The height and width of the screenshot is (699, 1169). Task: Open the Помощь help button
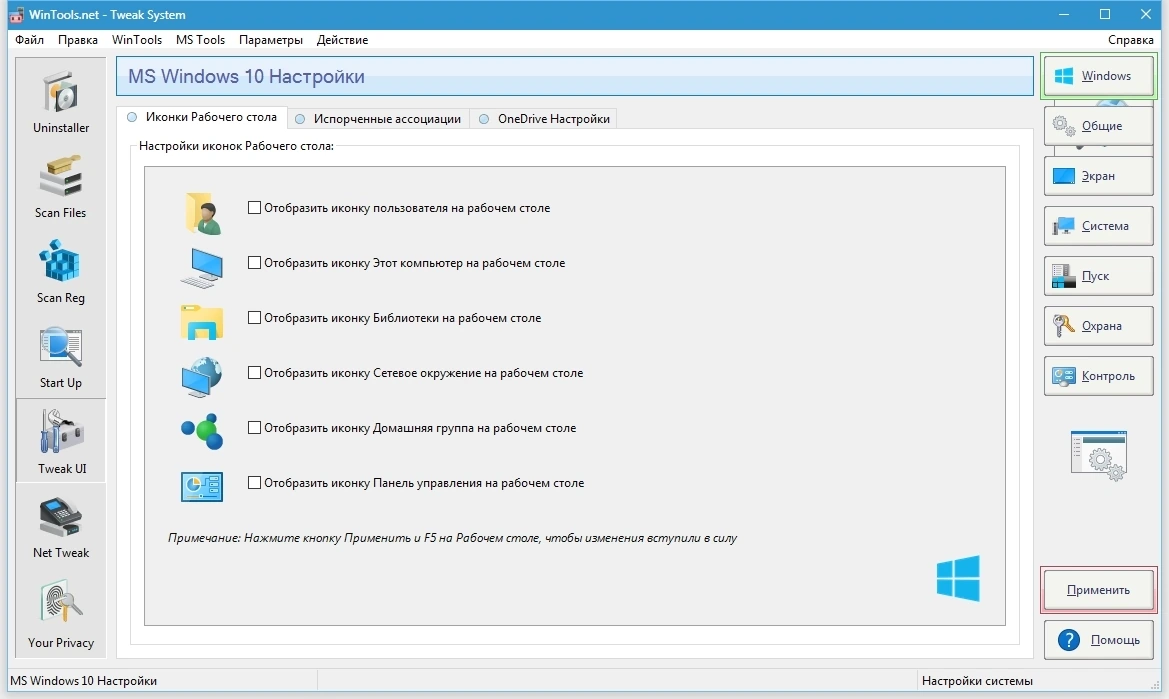(1098, 640)
